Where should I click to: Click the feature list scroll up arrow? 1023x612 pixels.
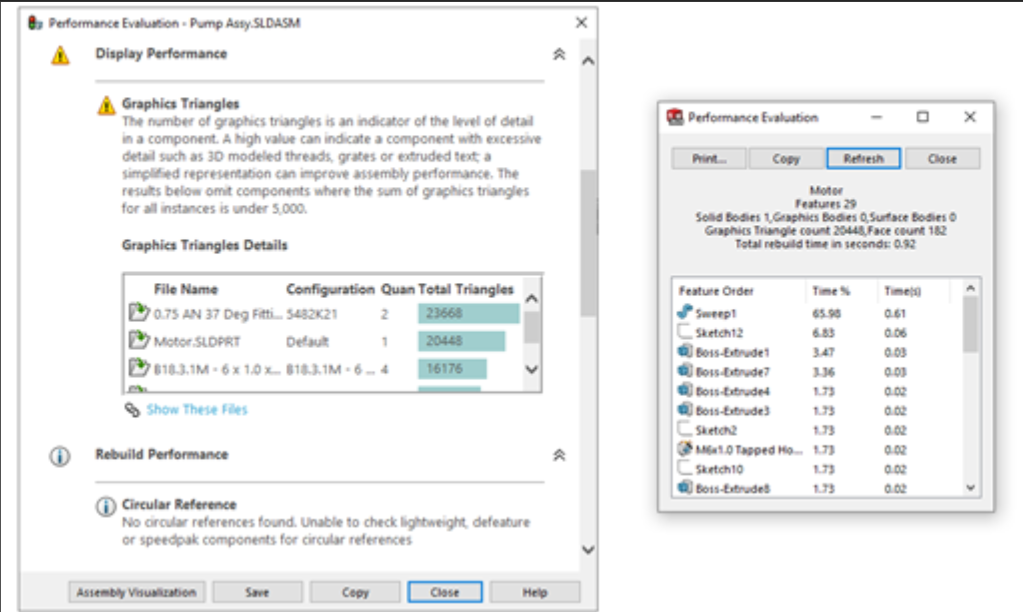970,288
